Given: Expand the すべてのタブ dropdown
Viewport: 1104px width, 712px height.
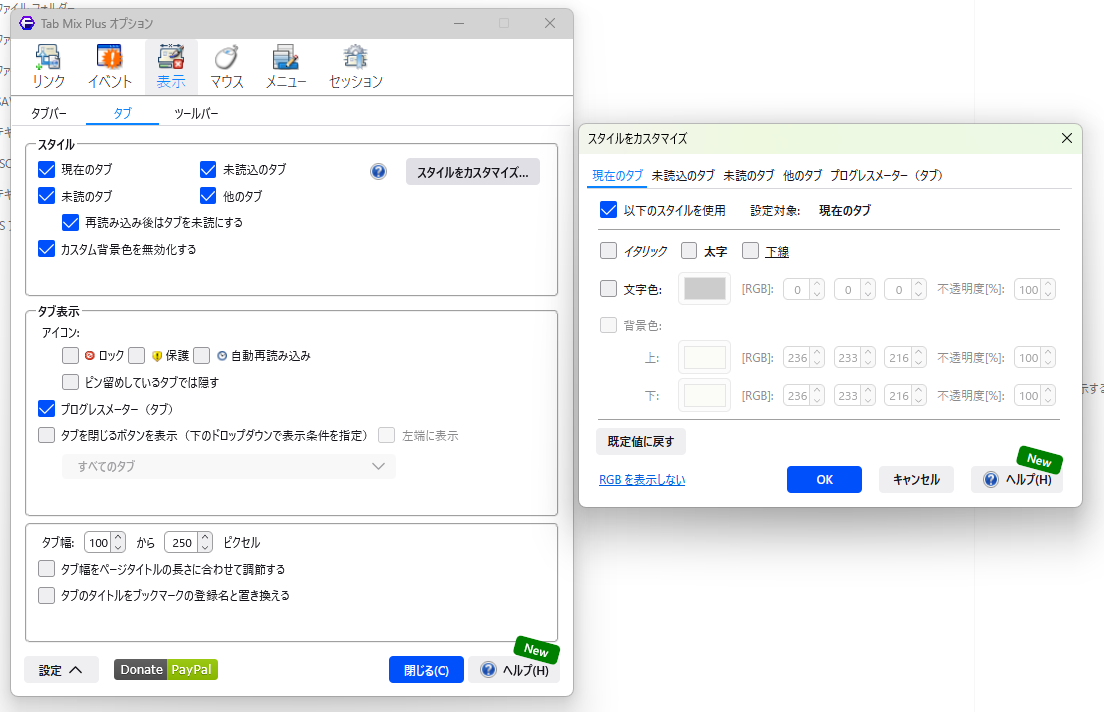Looking at the screenshot, I should point(229,466).
